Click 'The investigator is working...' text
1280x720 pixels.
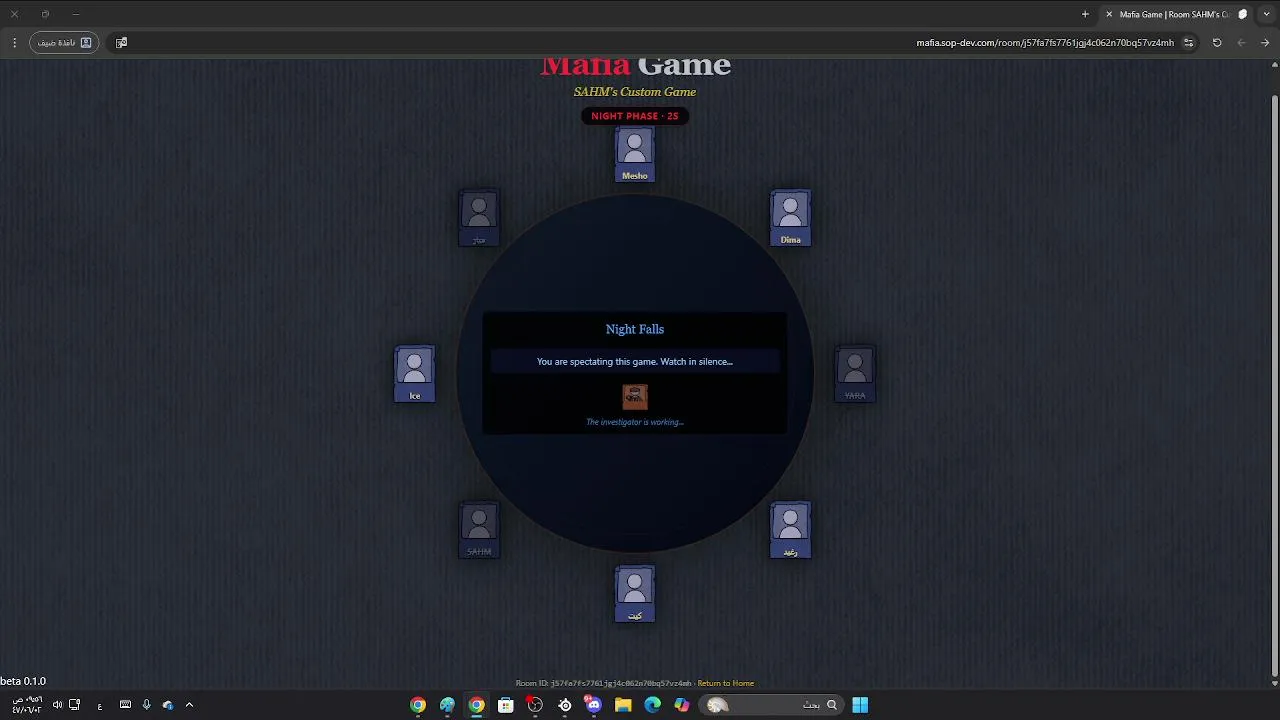(x=635, y=422)
